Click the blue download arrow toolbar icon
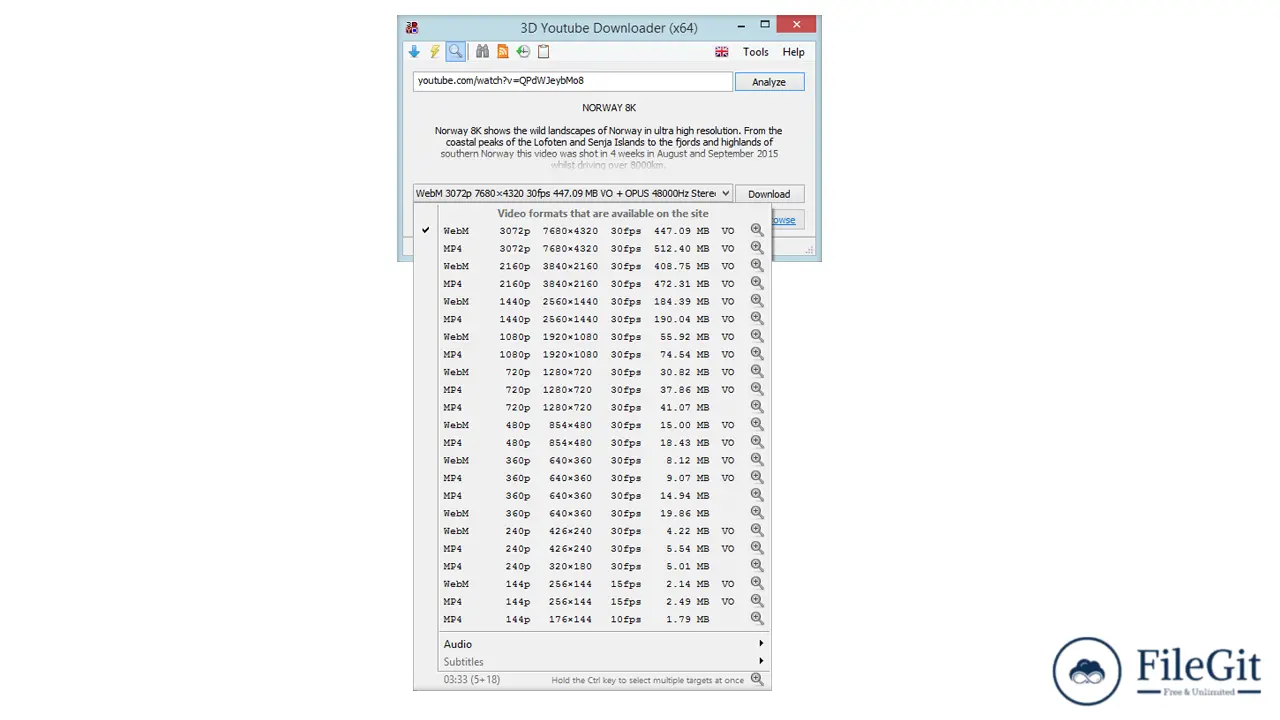This screenshot has height=720, width=1280. pyautogui.click(x=414, y=52)
